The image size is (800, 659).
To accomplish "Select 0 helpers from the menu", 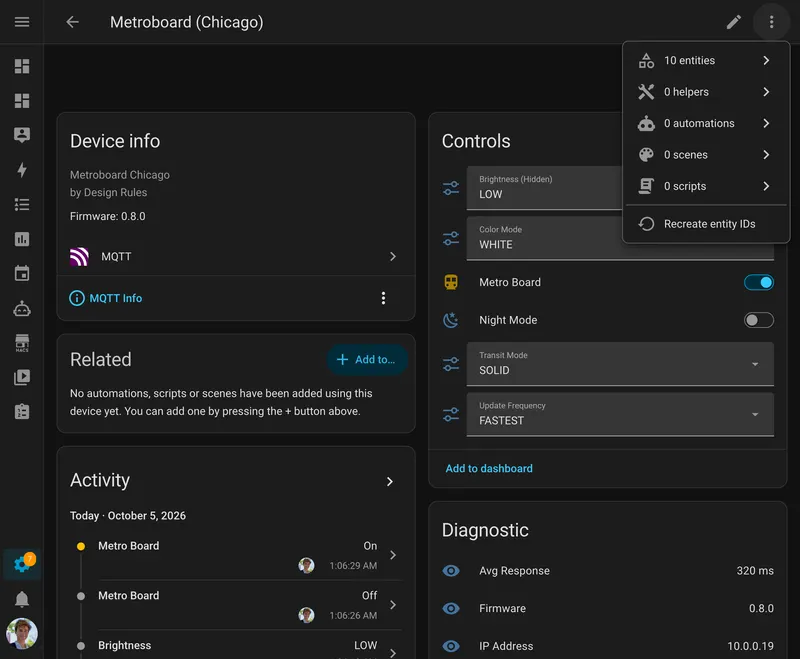I will pos(706,92).
